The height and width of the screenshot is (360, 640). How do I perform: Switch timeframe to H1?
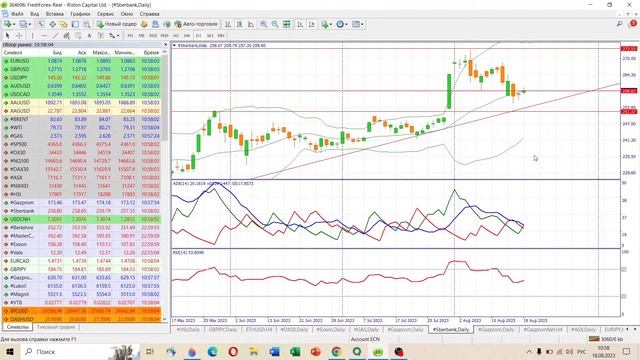[176, 36]
